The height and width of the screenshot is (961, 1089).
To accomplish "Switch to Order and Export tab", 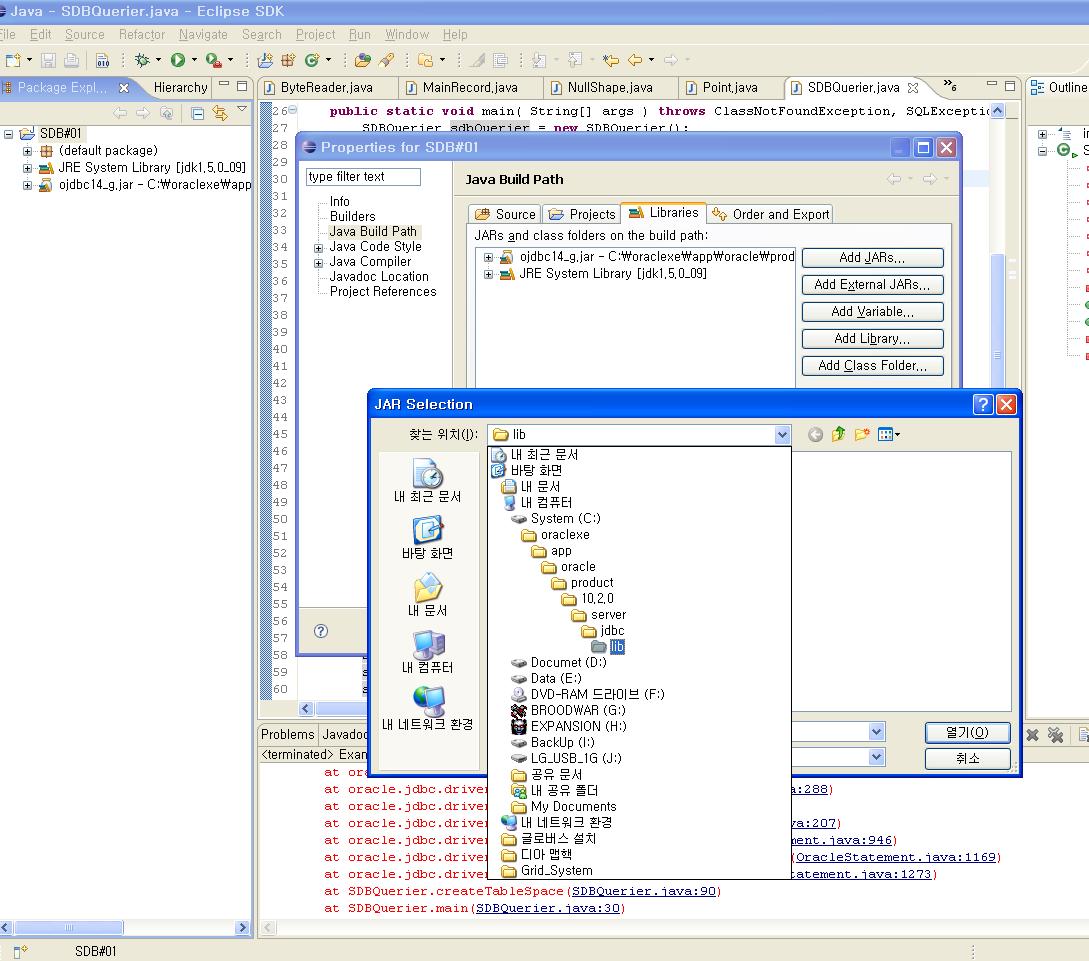I will 770,215.
